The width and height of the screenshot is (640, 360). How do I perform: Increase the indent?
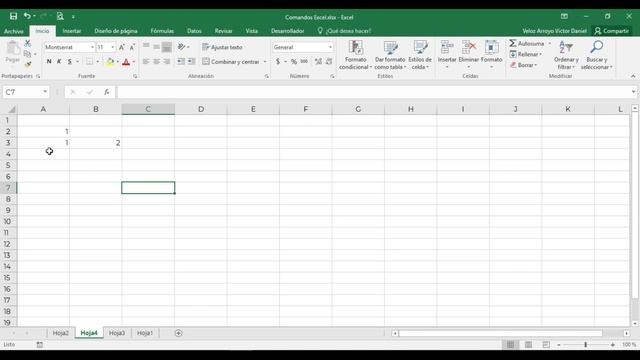tap(191, 62)
